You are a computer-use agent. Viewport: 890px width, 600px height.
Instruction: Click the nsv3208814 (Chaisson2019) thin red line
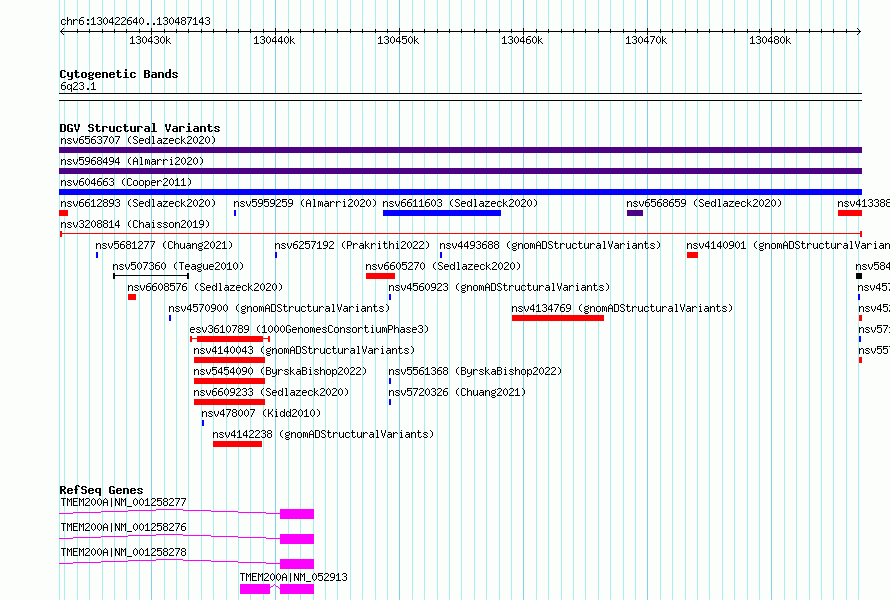click(x=460, y=234)
